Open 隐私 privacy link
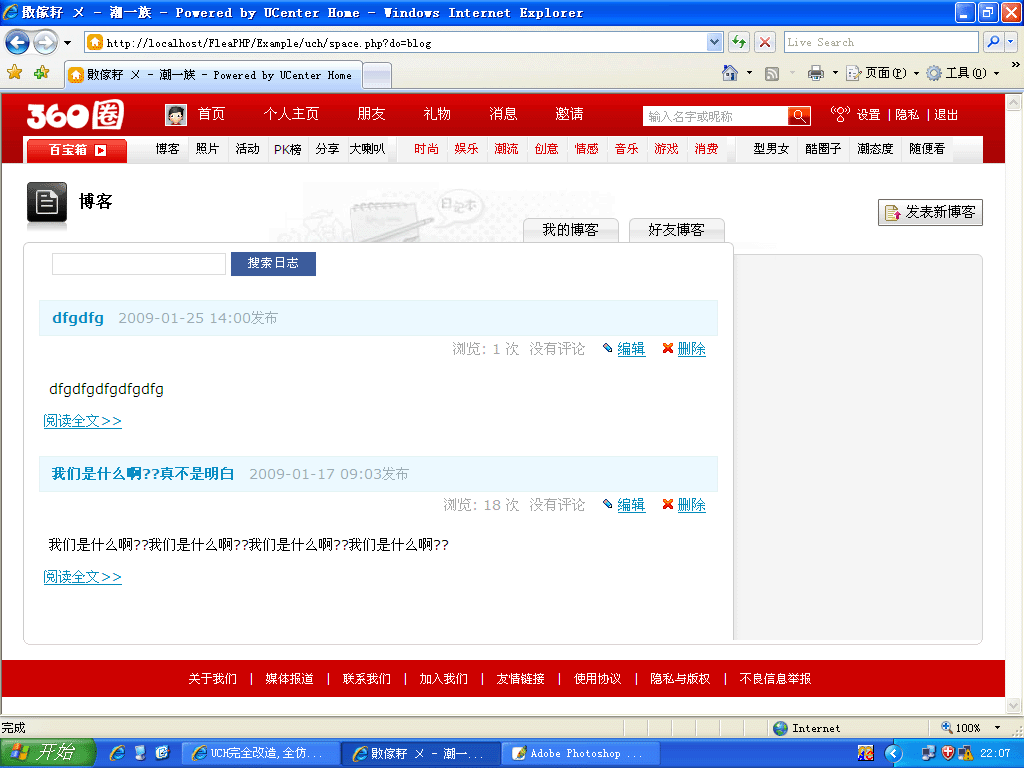Screen dimensions: 1024x768 point(906,115)
